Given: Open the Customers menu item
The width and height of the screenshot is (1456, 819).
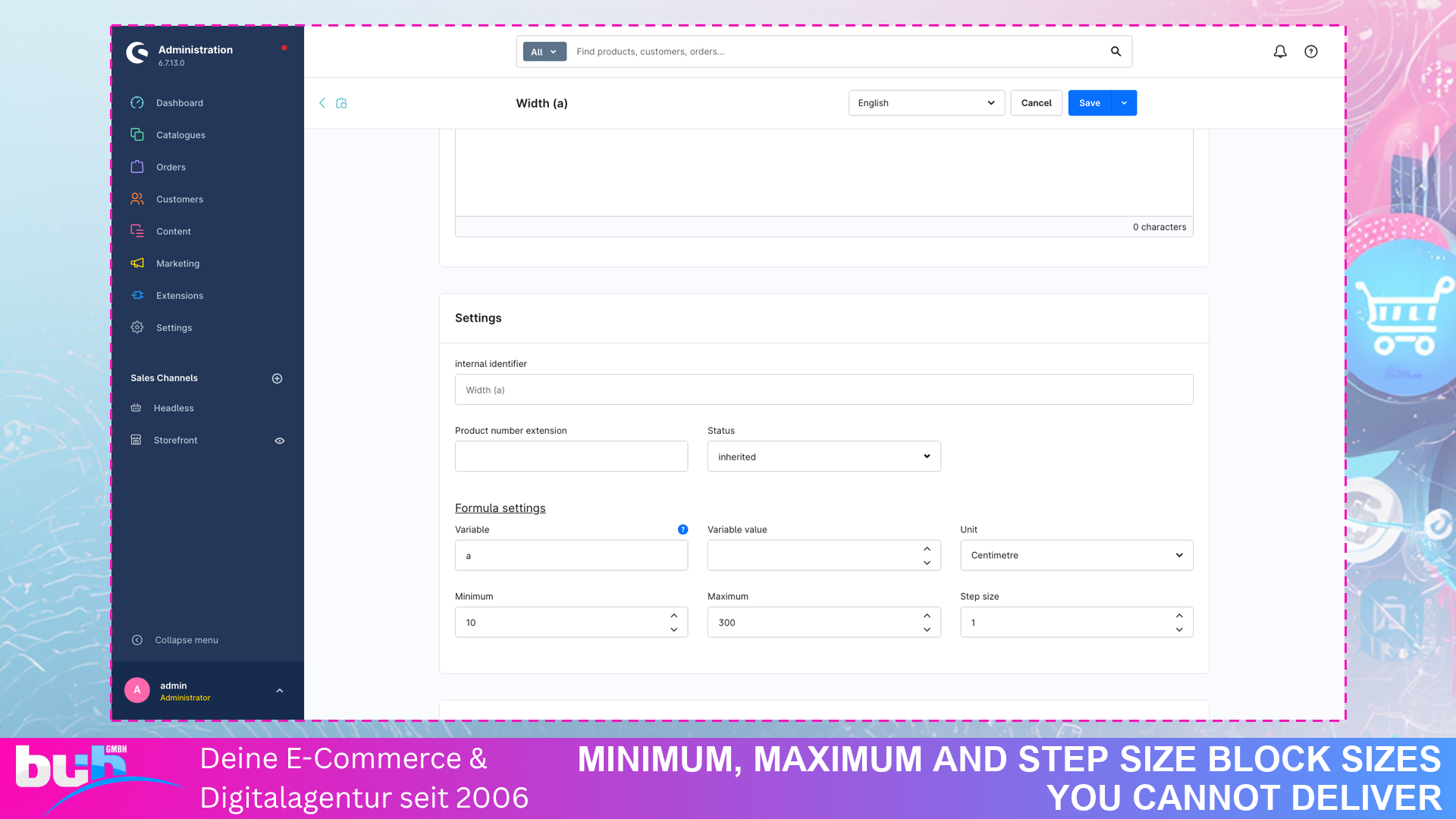Looking at the screenshot, I should pyautogui.click(x=180, y=199).
